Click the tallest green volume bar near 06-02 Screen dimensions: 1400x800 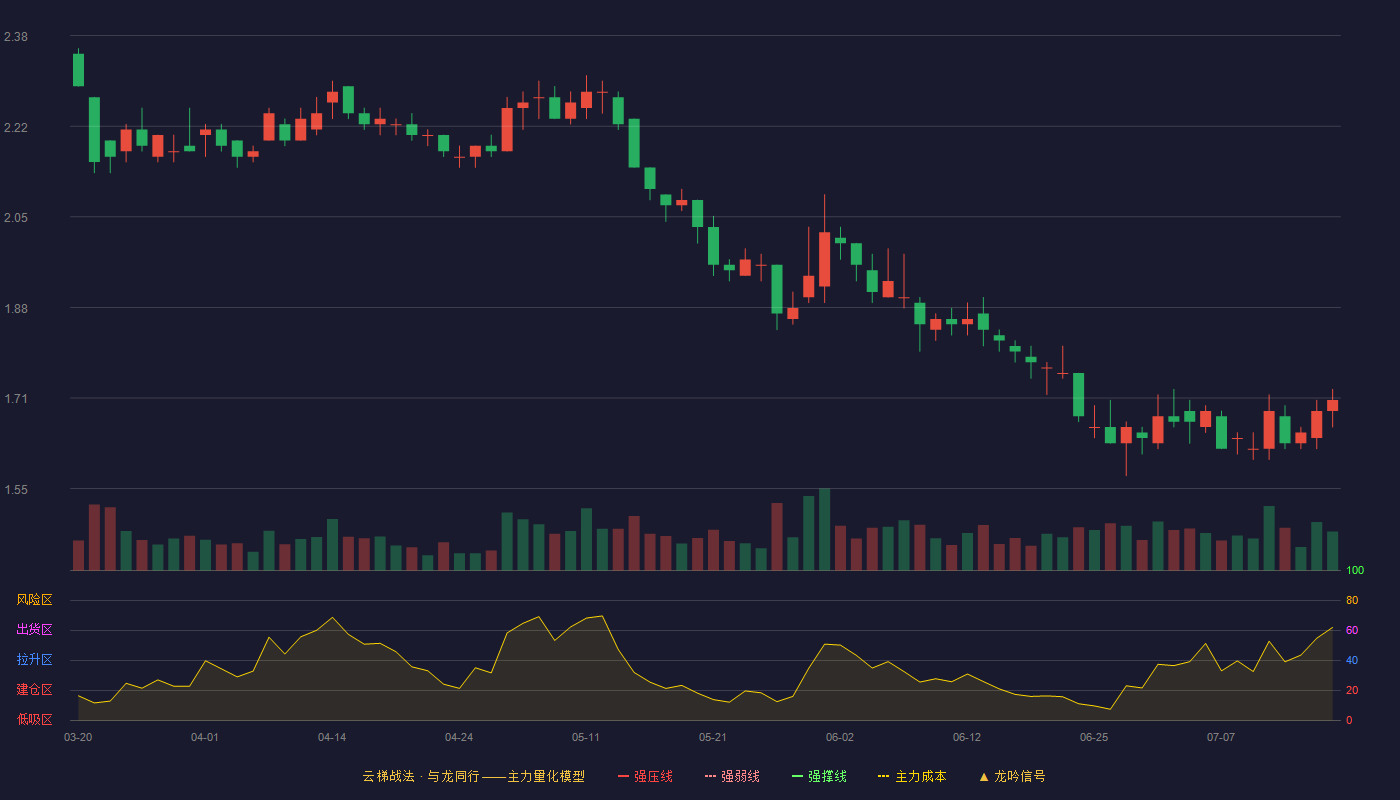[824, 530]
